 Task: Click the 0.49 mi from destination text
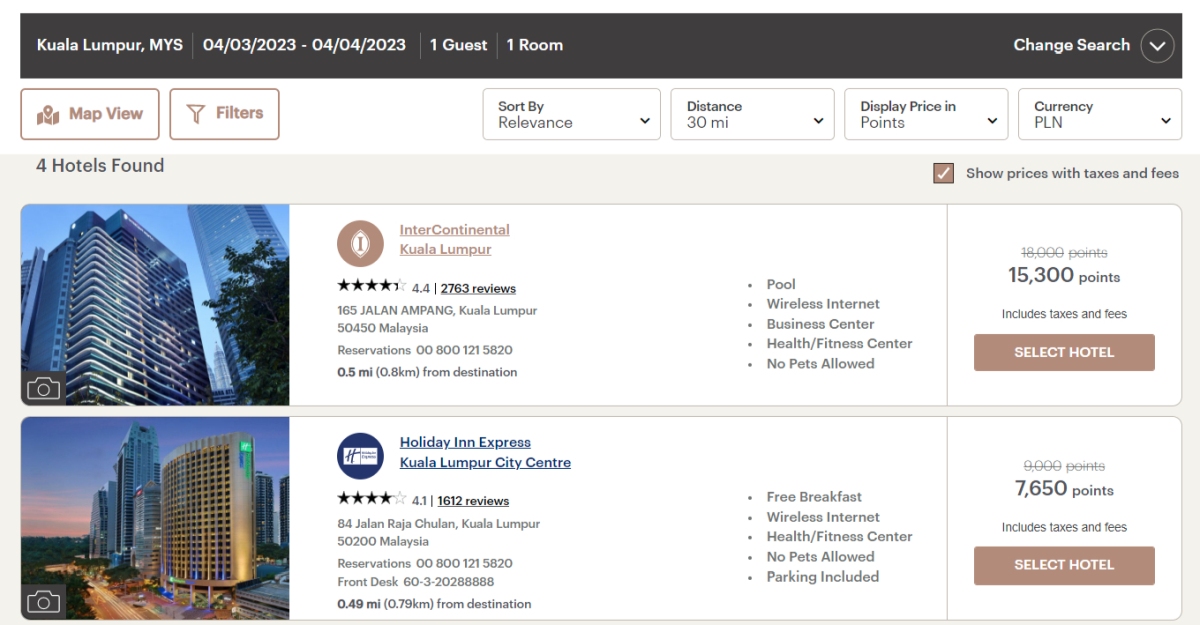pyautogui.click(x=434, y=604)
